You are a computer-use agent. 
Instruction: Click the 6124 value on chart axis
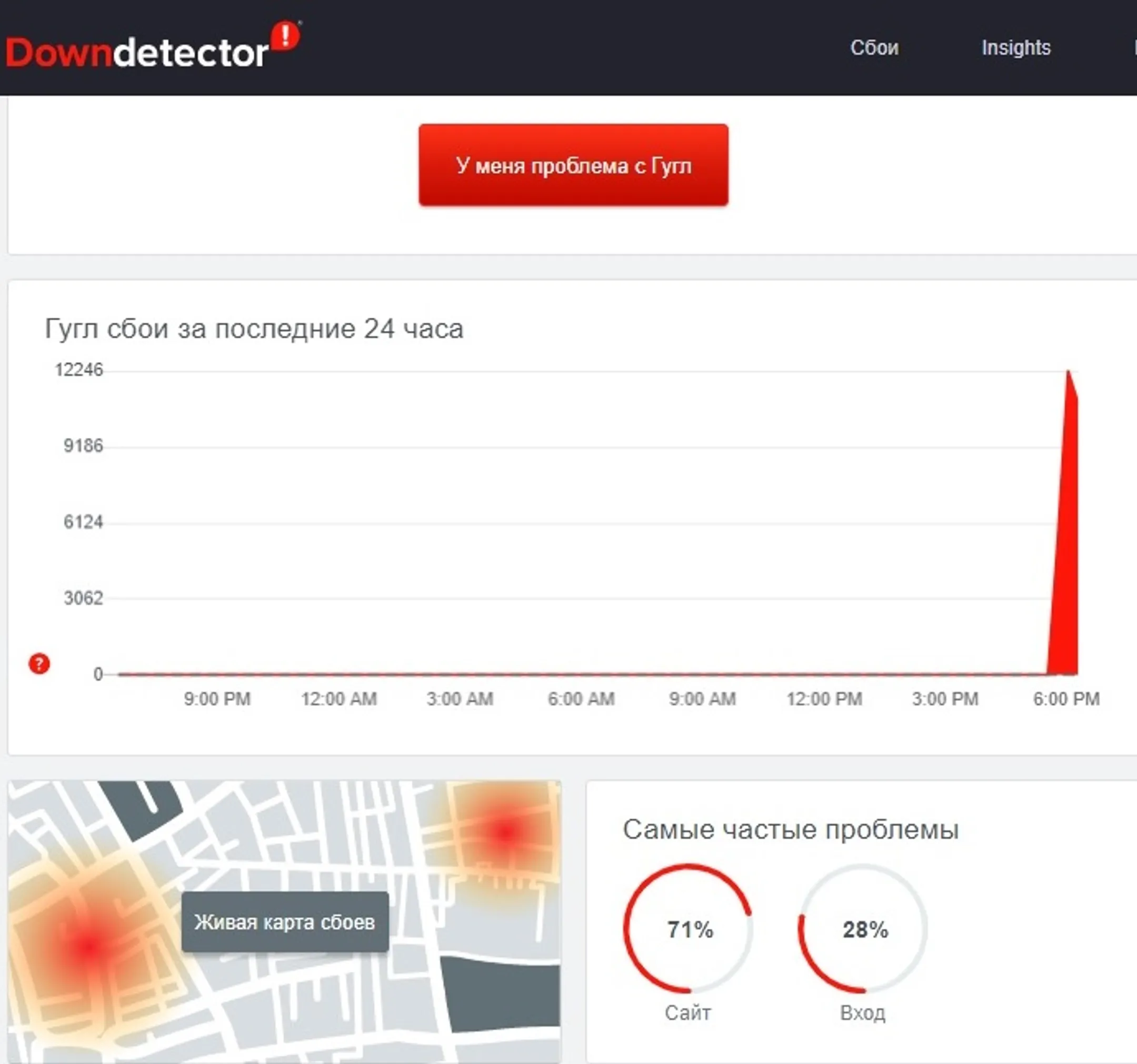point(83,522)
